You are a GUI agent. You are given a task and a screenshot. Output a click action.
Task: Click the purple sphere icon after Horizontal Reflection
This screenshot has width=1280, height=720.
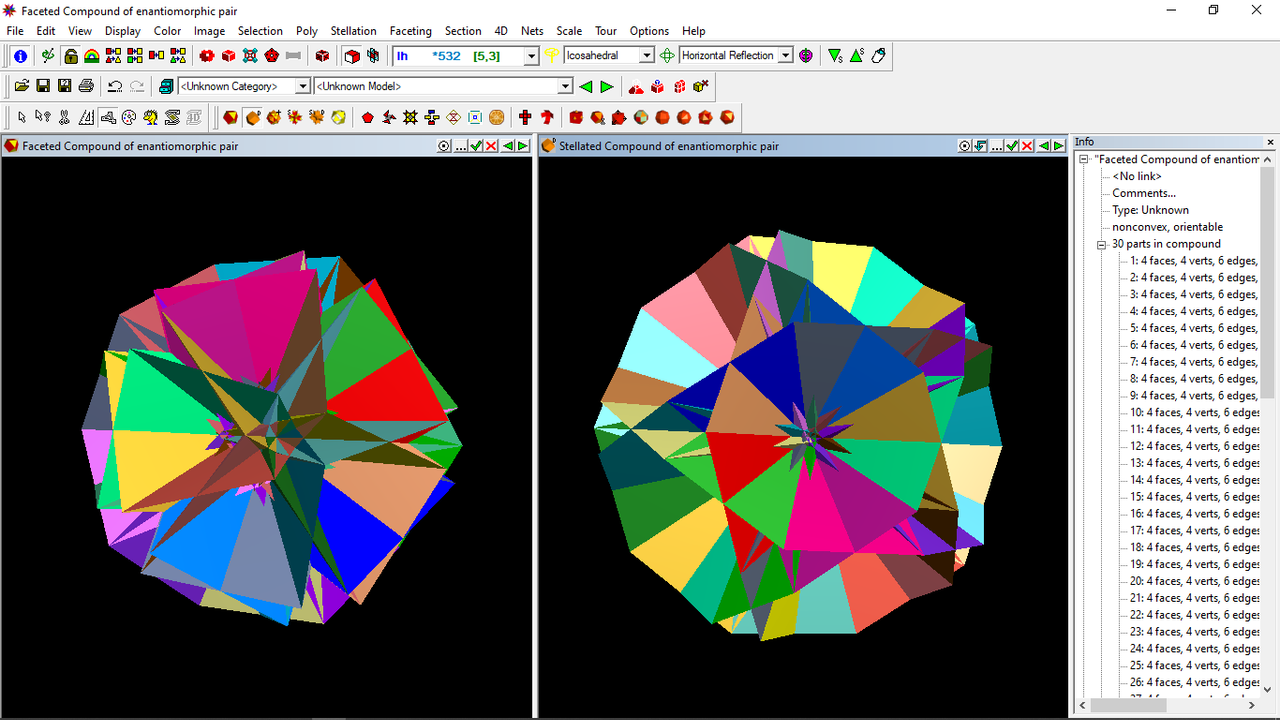pos(806,56)
